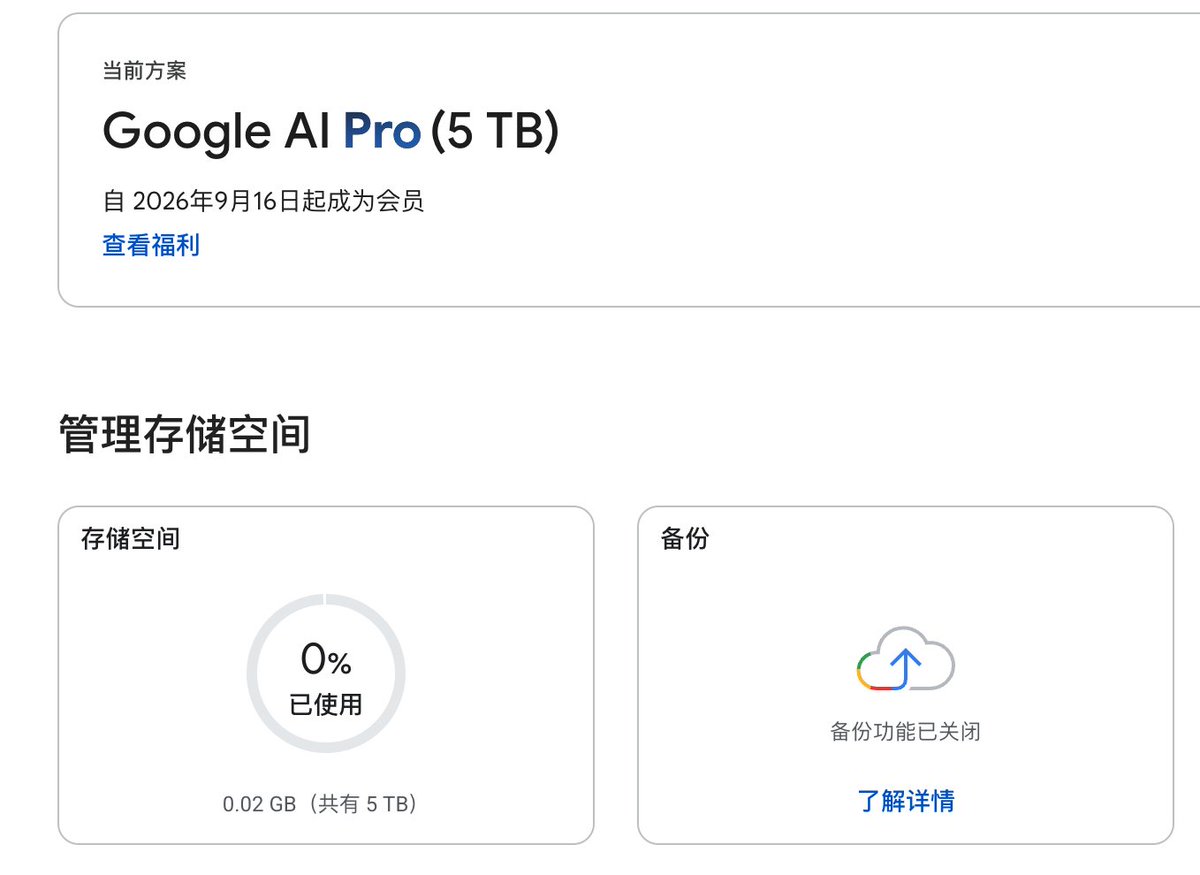Click the 已使用 label inside the ring
Screen dimensions: 1200x875
(x=326, y=705)
